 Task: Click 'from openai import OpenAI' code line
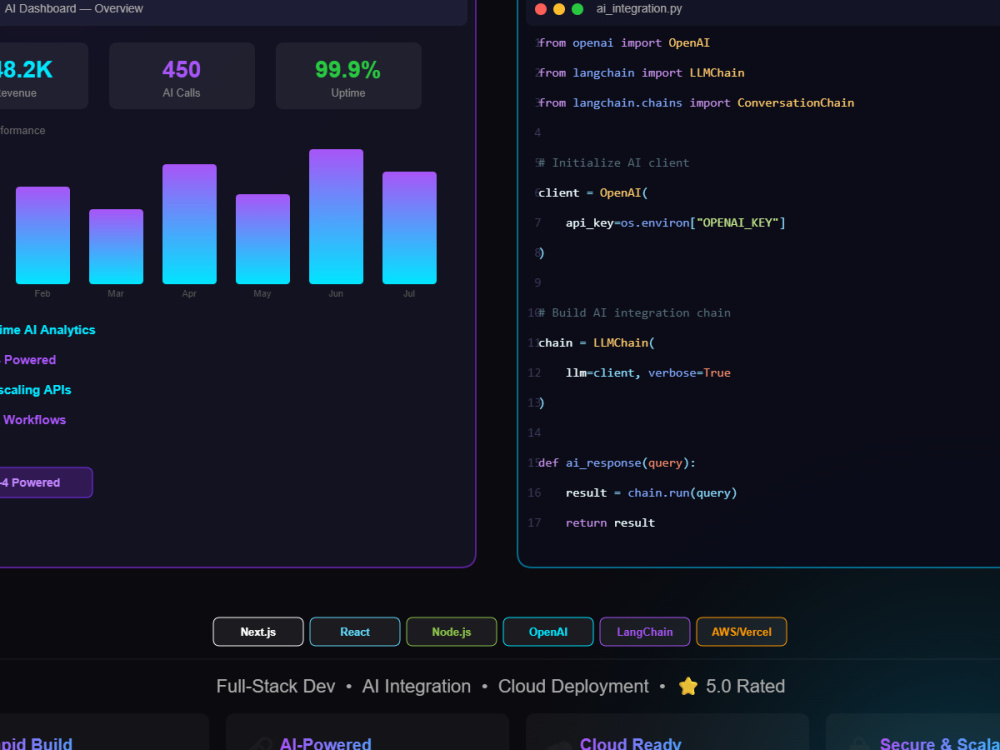[624, 43]
